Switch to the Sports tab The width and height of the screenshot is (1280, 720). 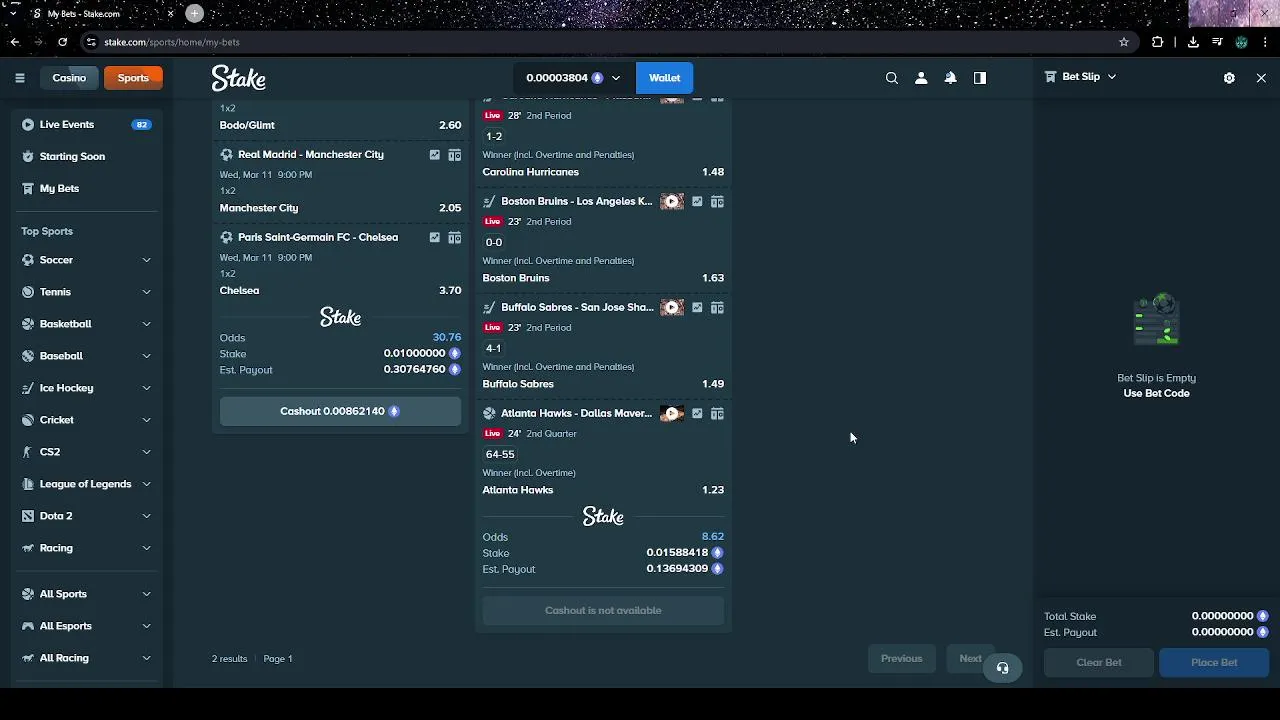point(132,78)
